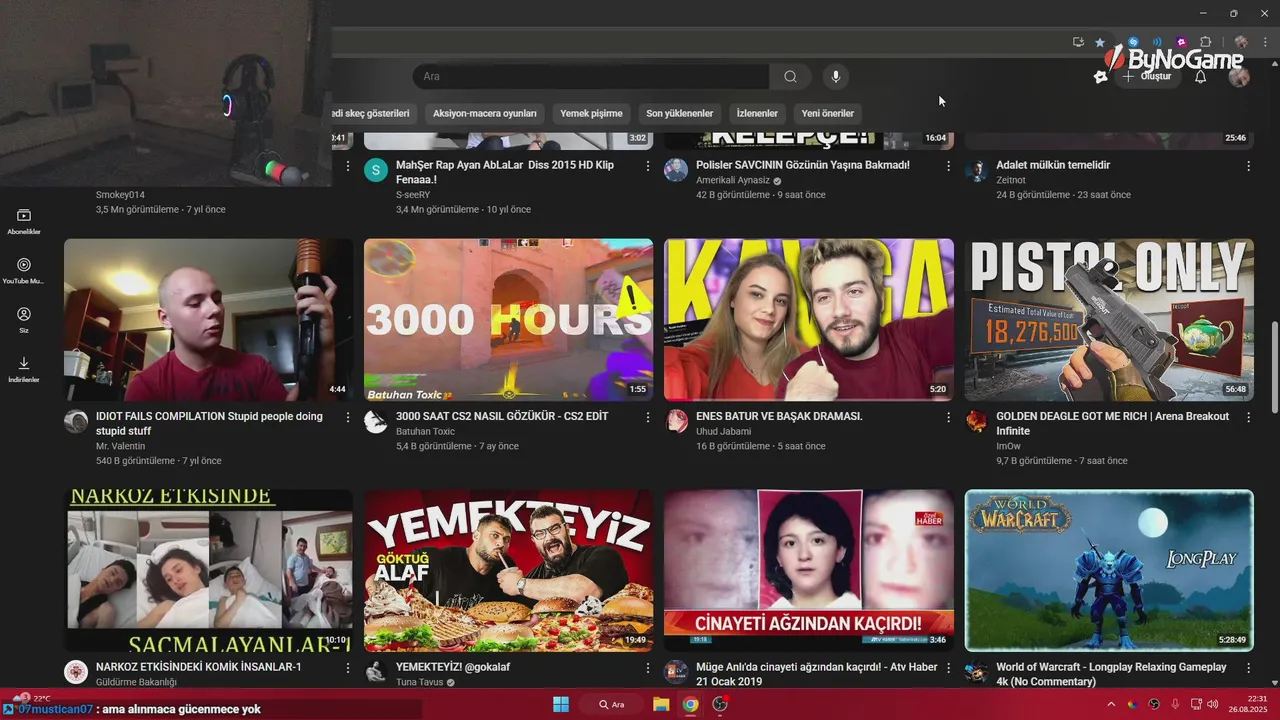Bookmark this page with the star icon
This screenshot has height=720, width=1280.
tap(1100, 42)
